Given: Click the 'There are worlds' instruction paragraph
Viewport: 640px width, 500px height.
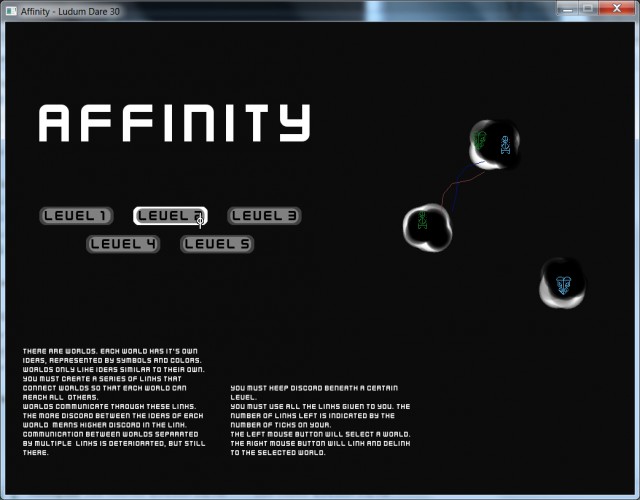Looking at the screenshot, I should (x=114, y=402).
